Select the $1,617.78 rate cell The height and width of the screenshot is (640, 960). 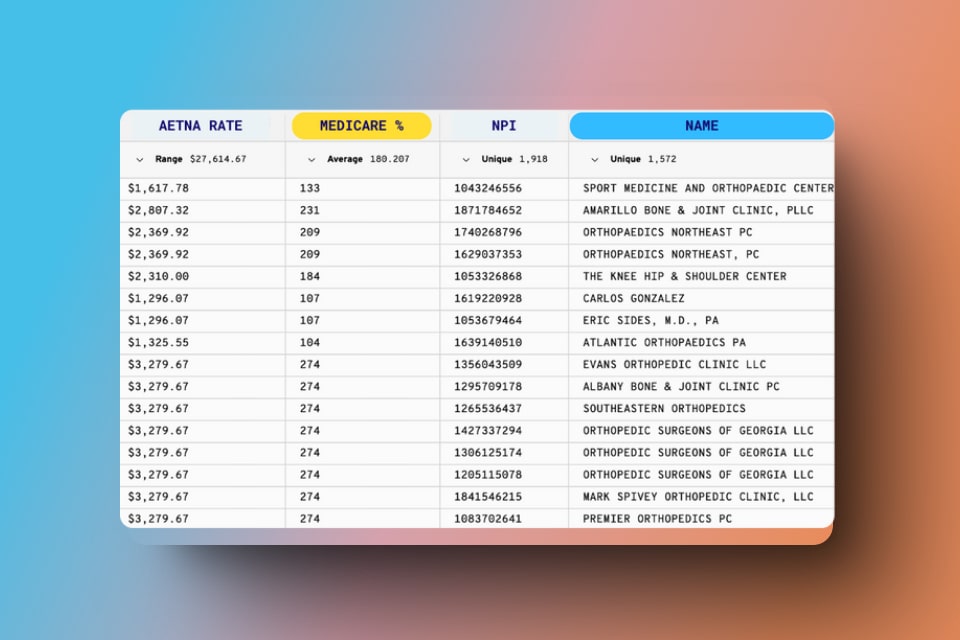click(158, 189)
